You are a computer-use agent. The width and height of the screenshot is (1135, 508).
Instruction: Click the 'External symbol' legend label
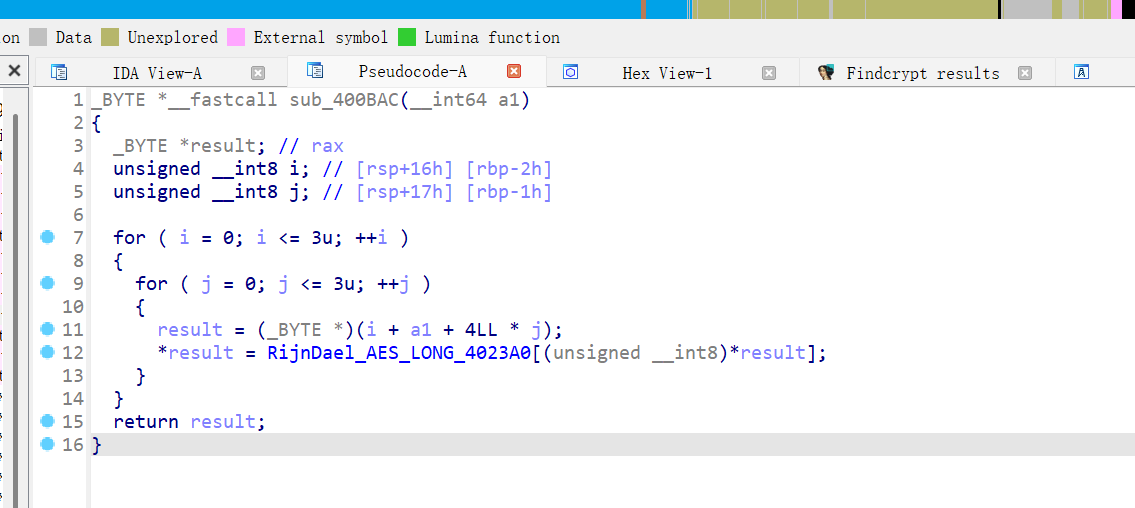pyautogui.click(x=321, y=37)
